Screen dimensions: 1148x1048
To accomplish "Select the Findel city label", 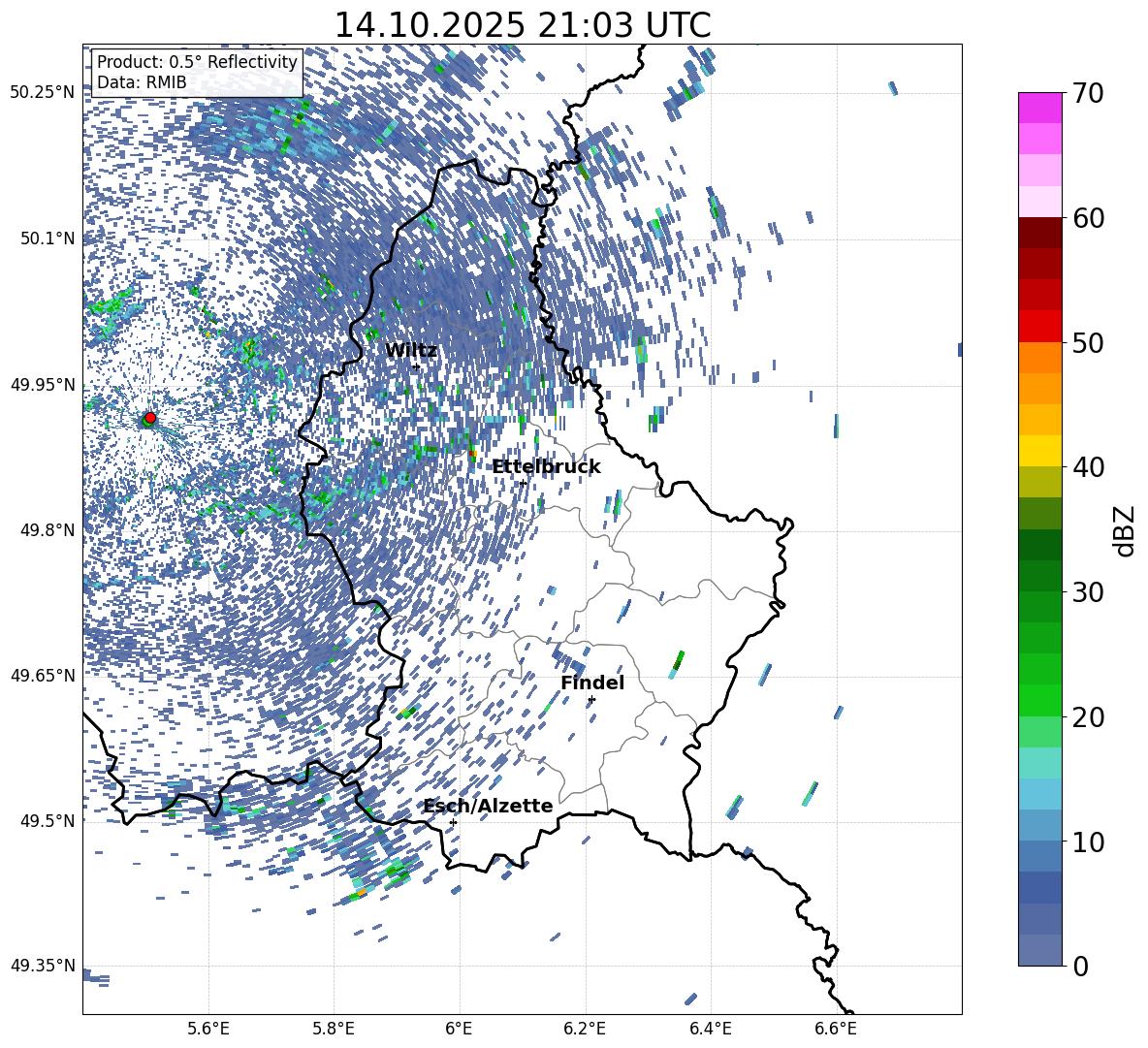I will click(x=592, y=683).
